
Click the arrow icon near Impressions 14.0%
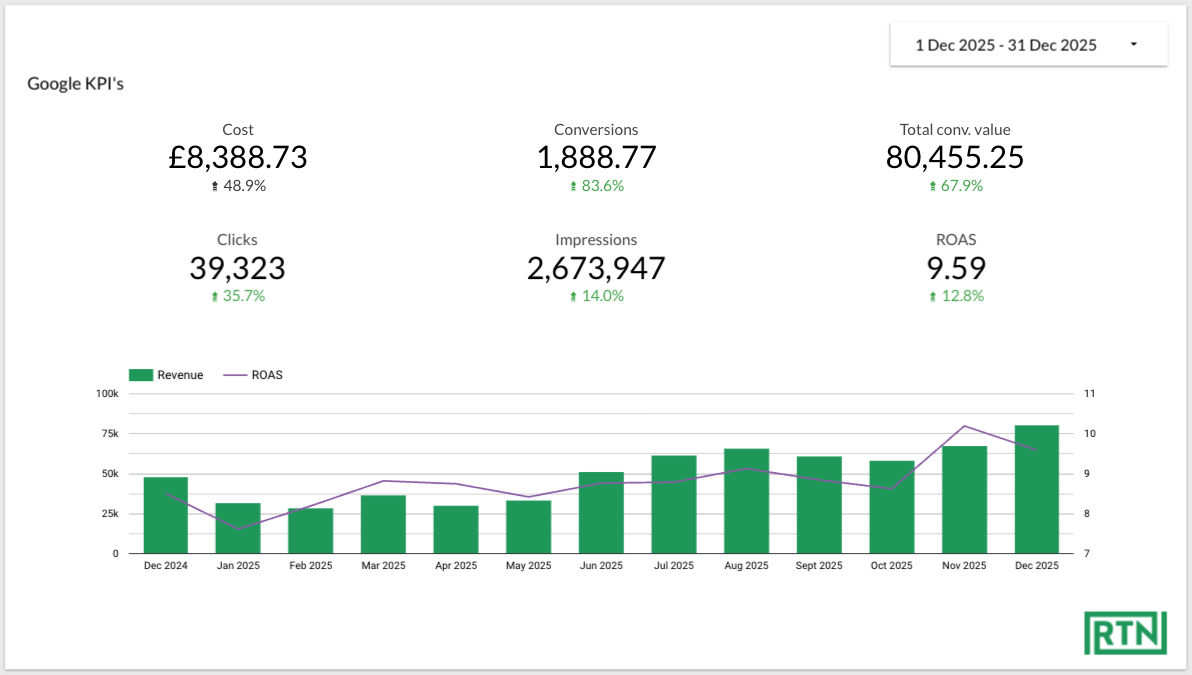tap(572, 295)
